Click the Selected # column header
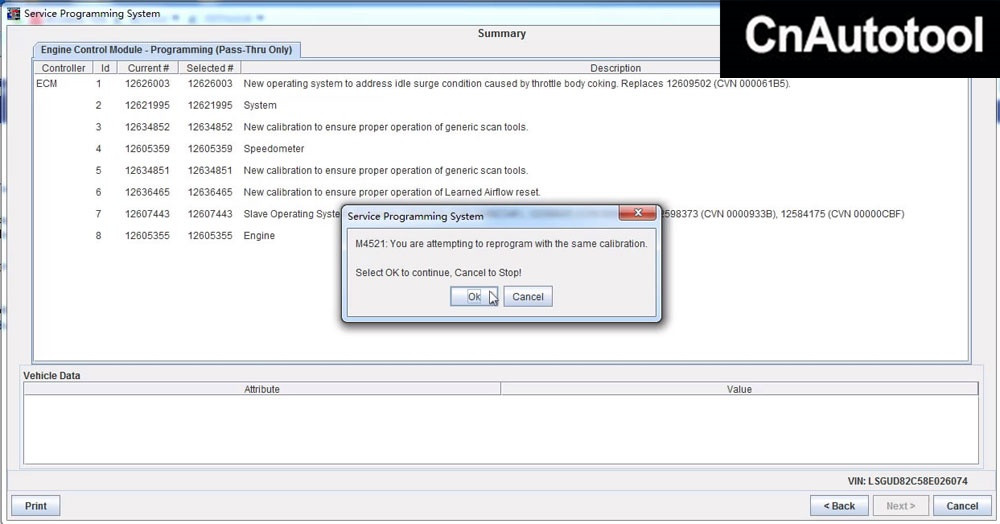The height and width of the screenshot is (524, 1000). [x=210, y=68]
